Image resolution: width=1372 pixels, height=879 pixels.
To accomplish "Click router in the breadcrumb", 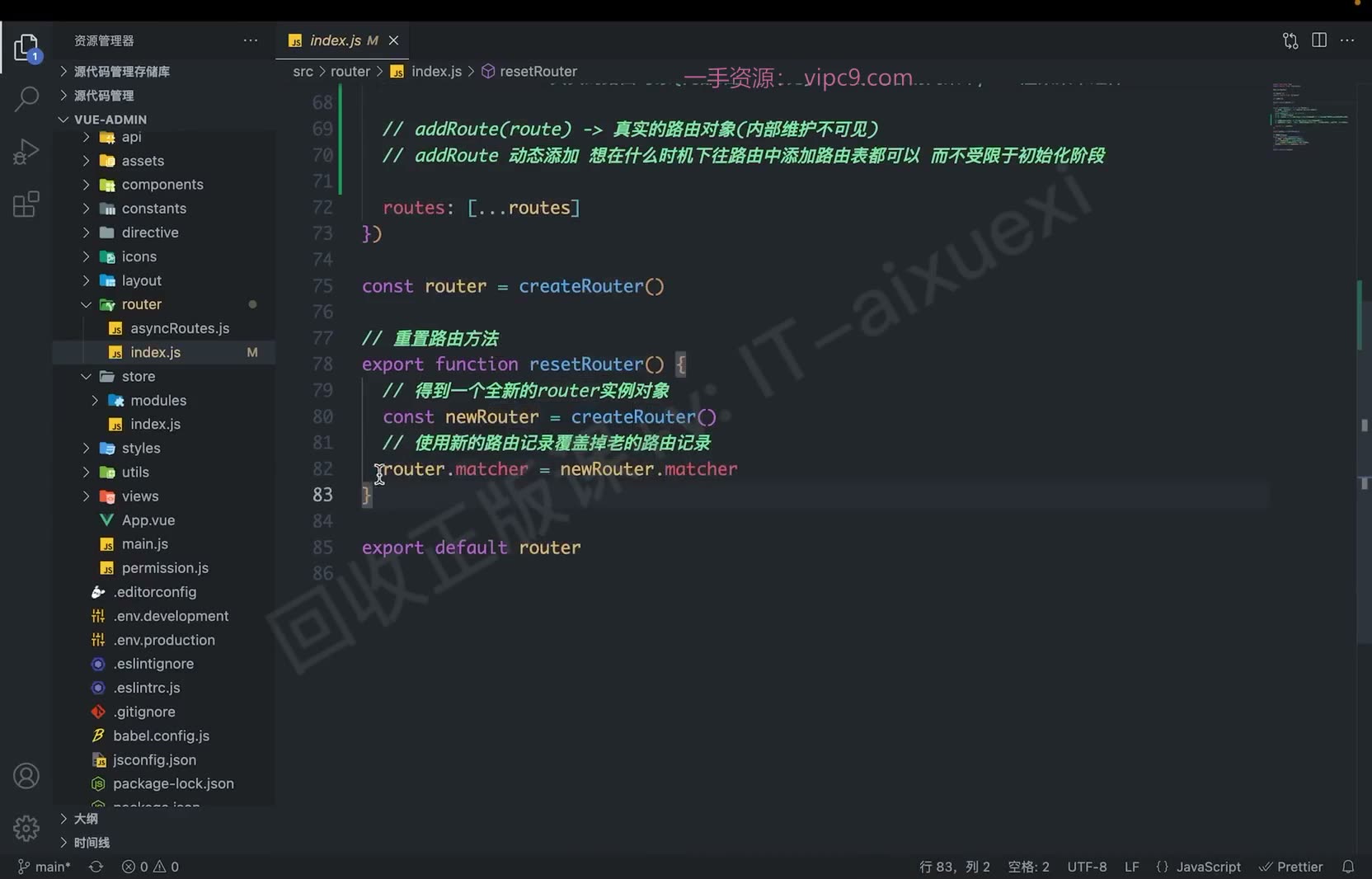I will coord(350,72).
